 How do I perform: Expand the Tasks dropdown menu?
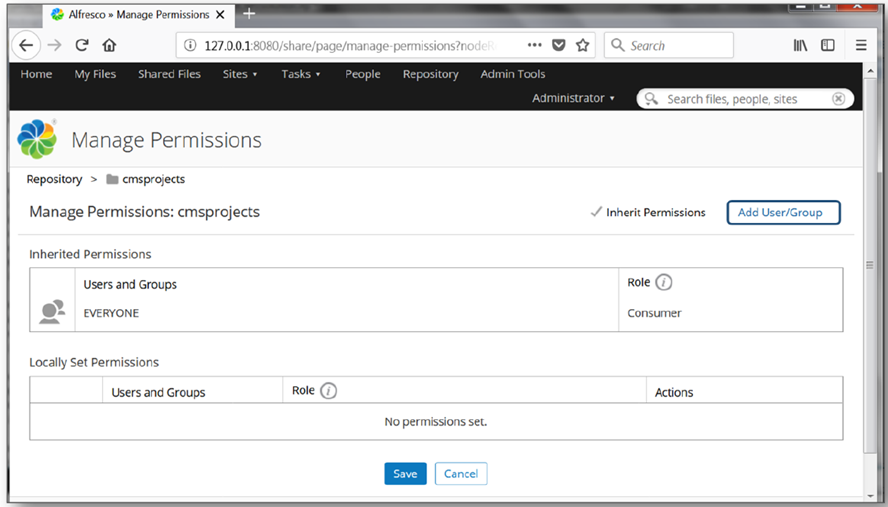(x=300, y=74)
